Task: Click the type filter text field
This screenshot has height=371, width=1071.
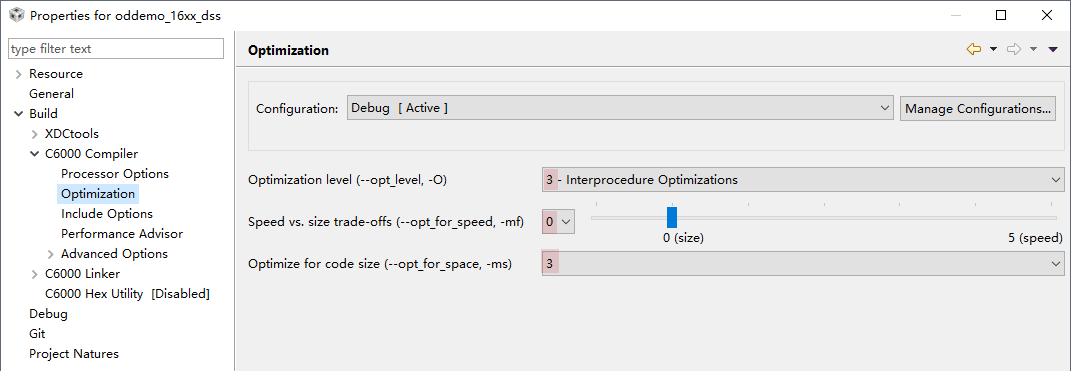Action: click(115, 49)
